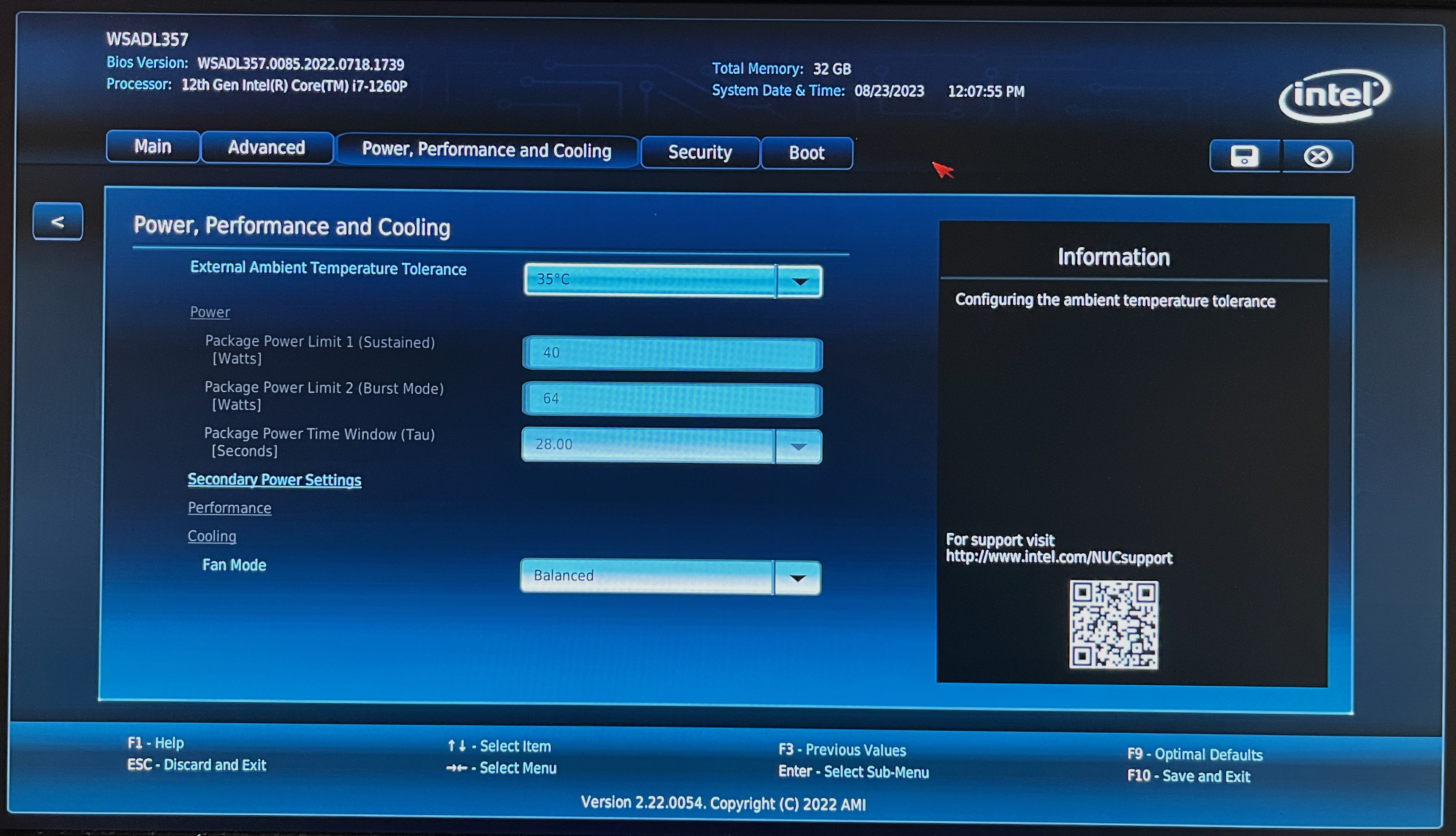
Task: Click the Total Memory 32 GB value
Action: pos(832,69)
